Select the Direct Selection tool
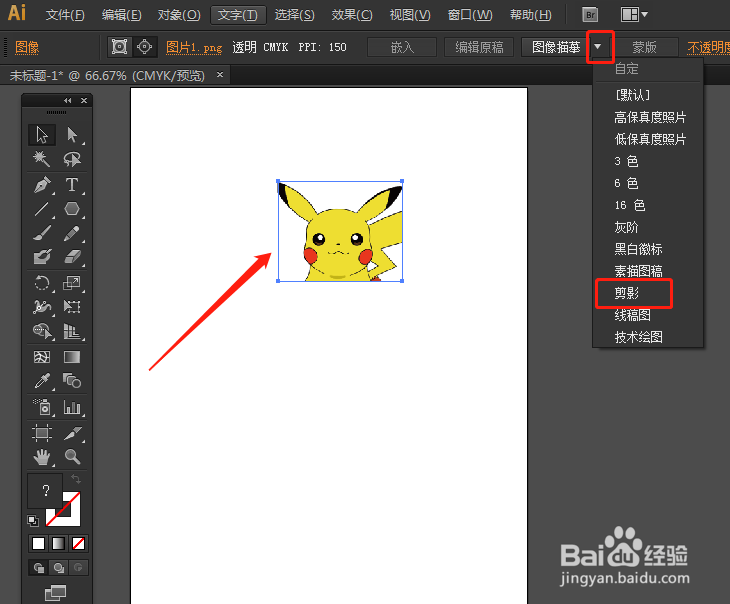The image size is (730, 604). [72, 135]
